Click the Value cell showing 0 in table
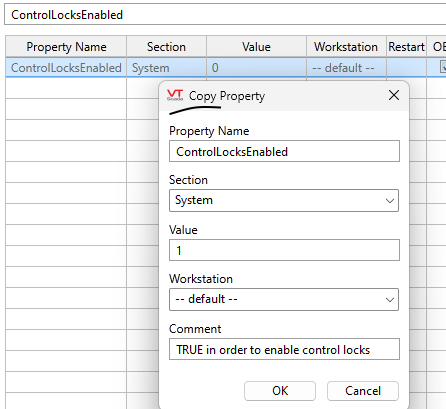 [x=256, y=68]
